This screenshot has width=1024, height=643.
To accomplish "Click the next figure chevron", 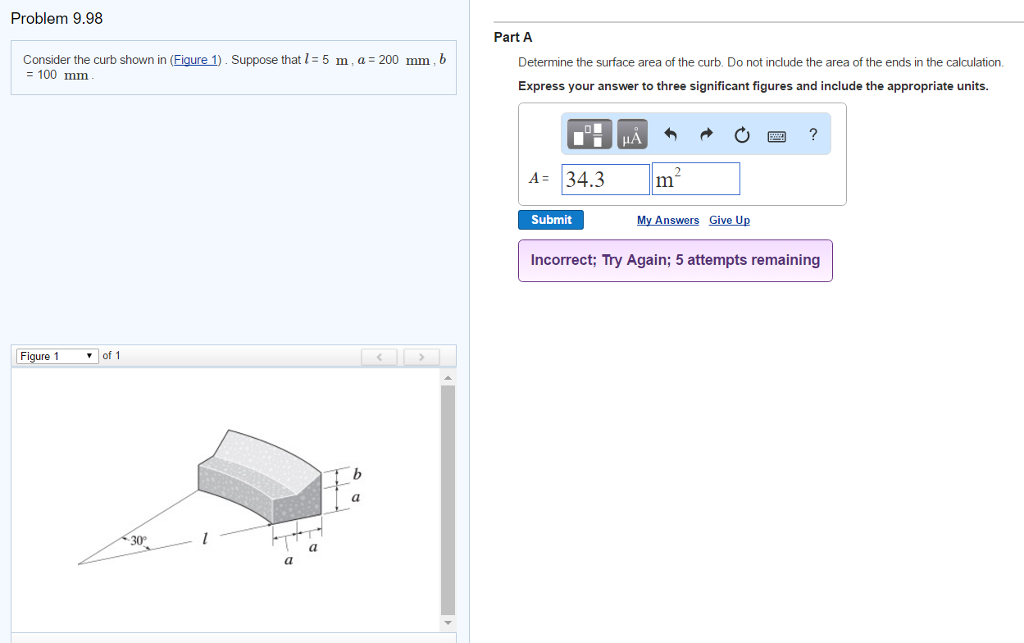I will point(422,356).
